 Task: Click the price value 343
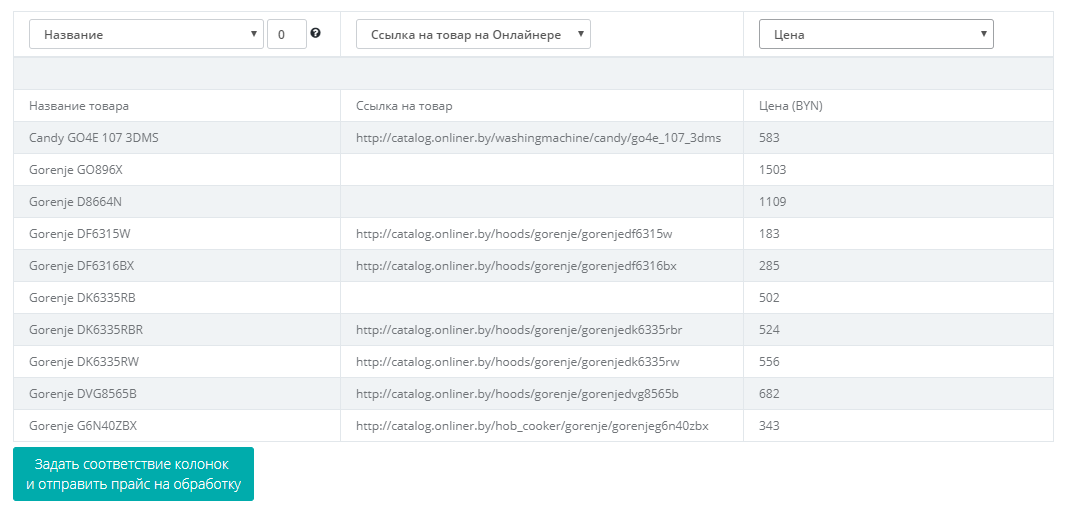(770, 426)
